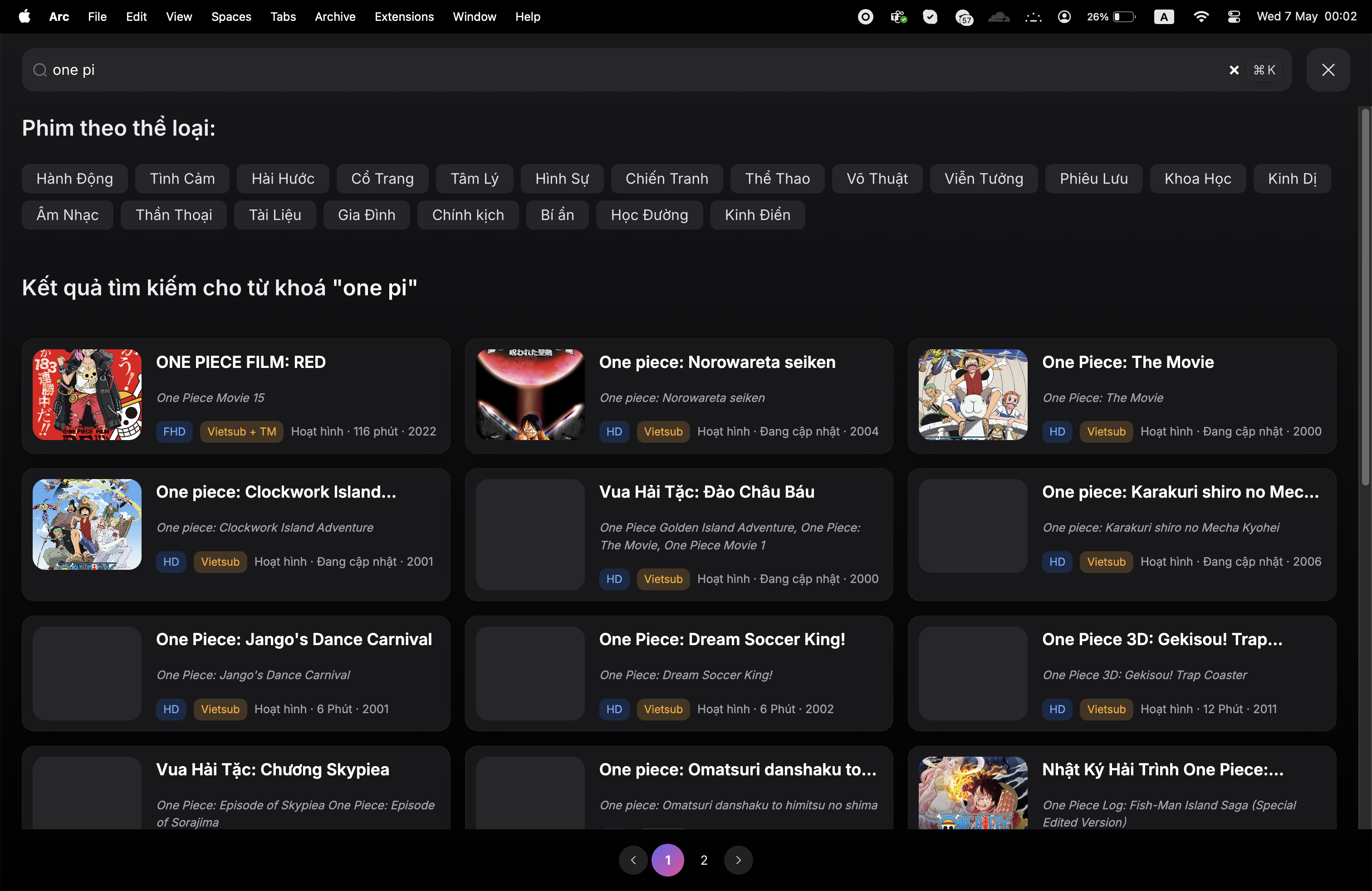The width and height of the screenshot is (1372, 891).
Task: Open the Archive menu
Action: 334,17
